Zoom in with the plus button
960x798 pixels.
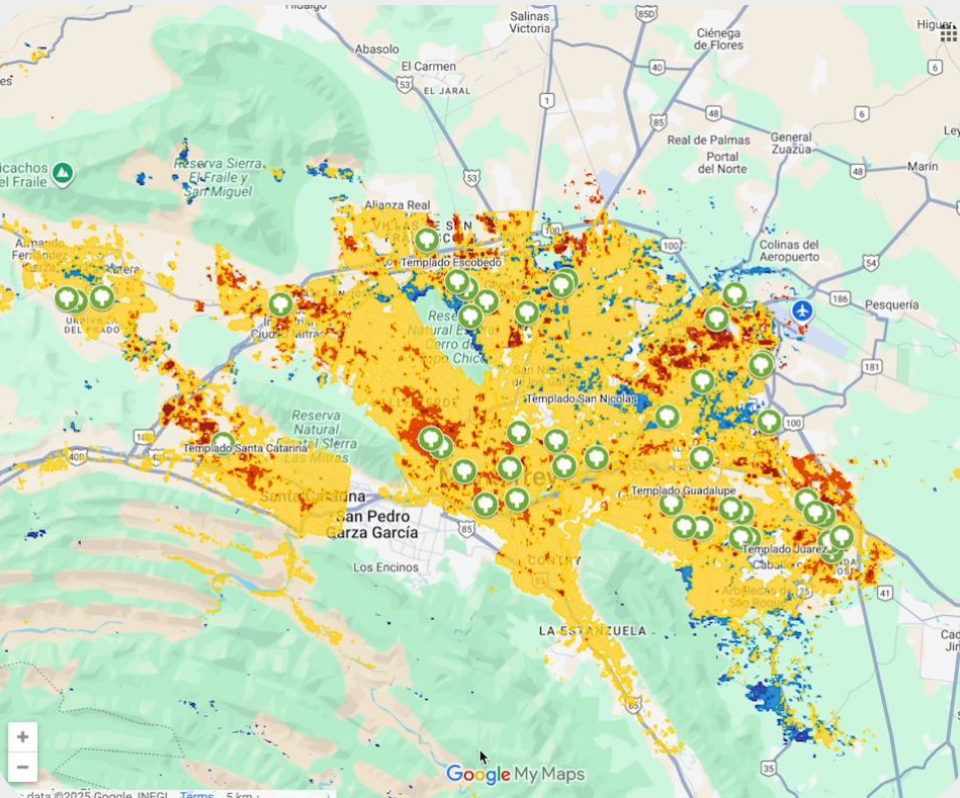pyautogui.click(x=22, y=738)
